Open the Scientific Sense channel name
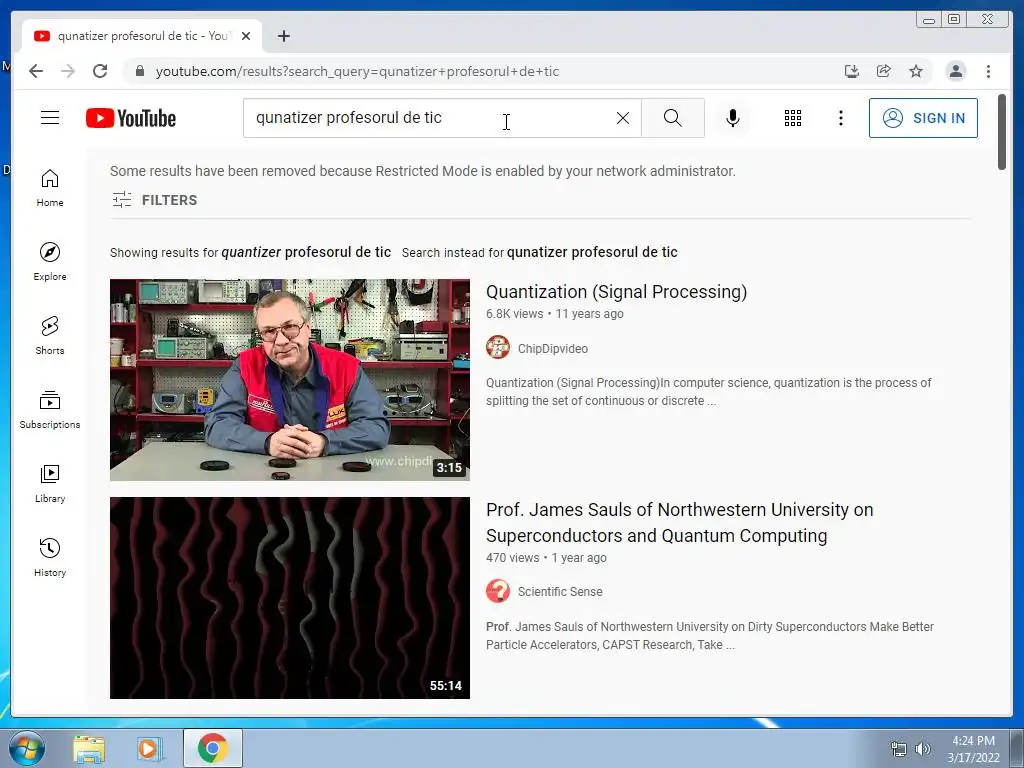The height and width of the screenshot is (768, 1024). click(560, 592)
